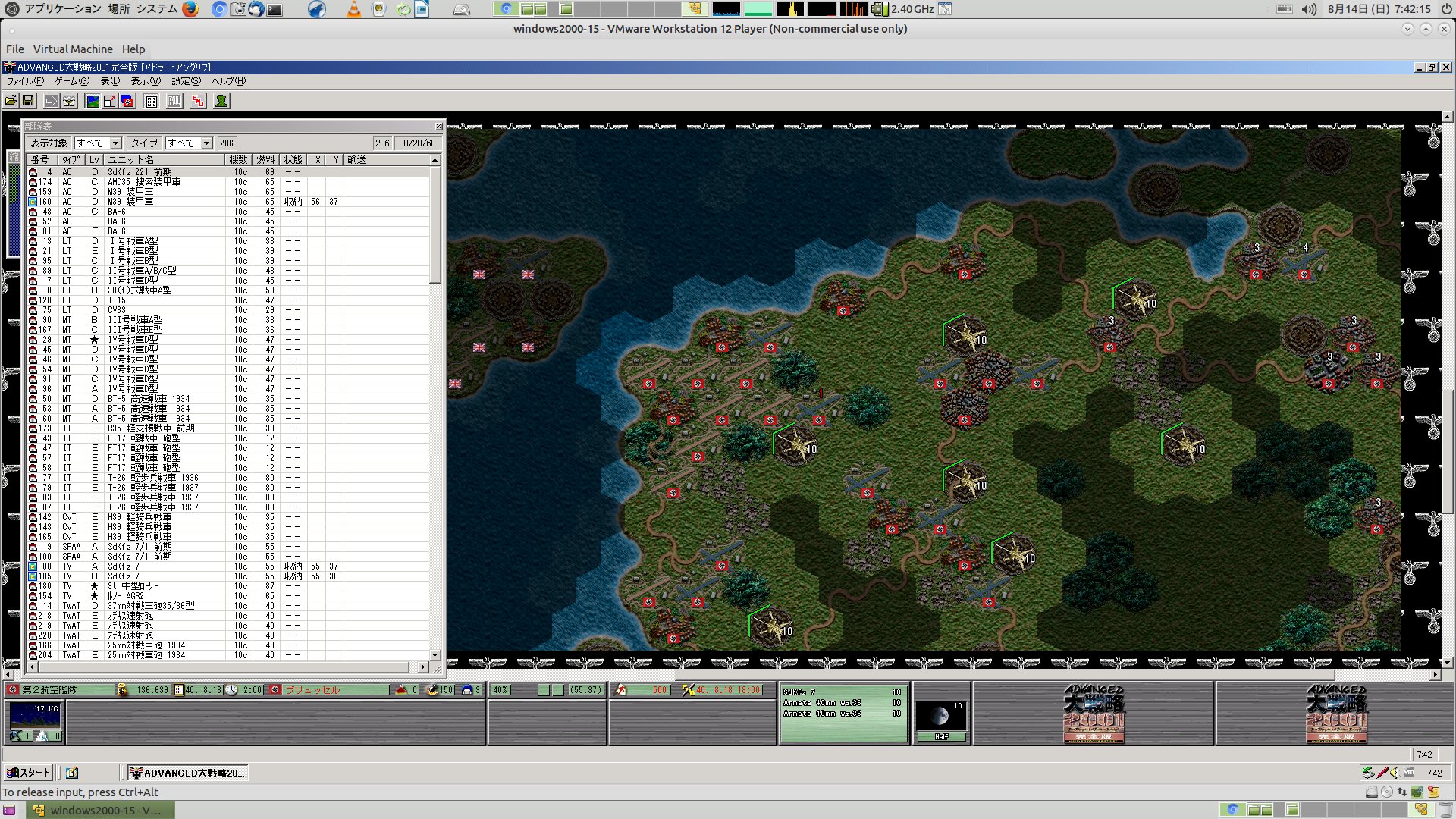Open the VLC cone icon in top panel
Screen dimensions: 1456x819
point(354,9)
